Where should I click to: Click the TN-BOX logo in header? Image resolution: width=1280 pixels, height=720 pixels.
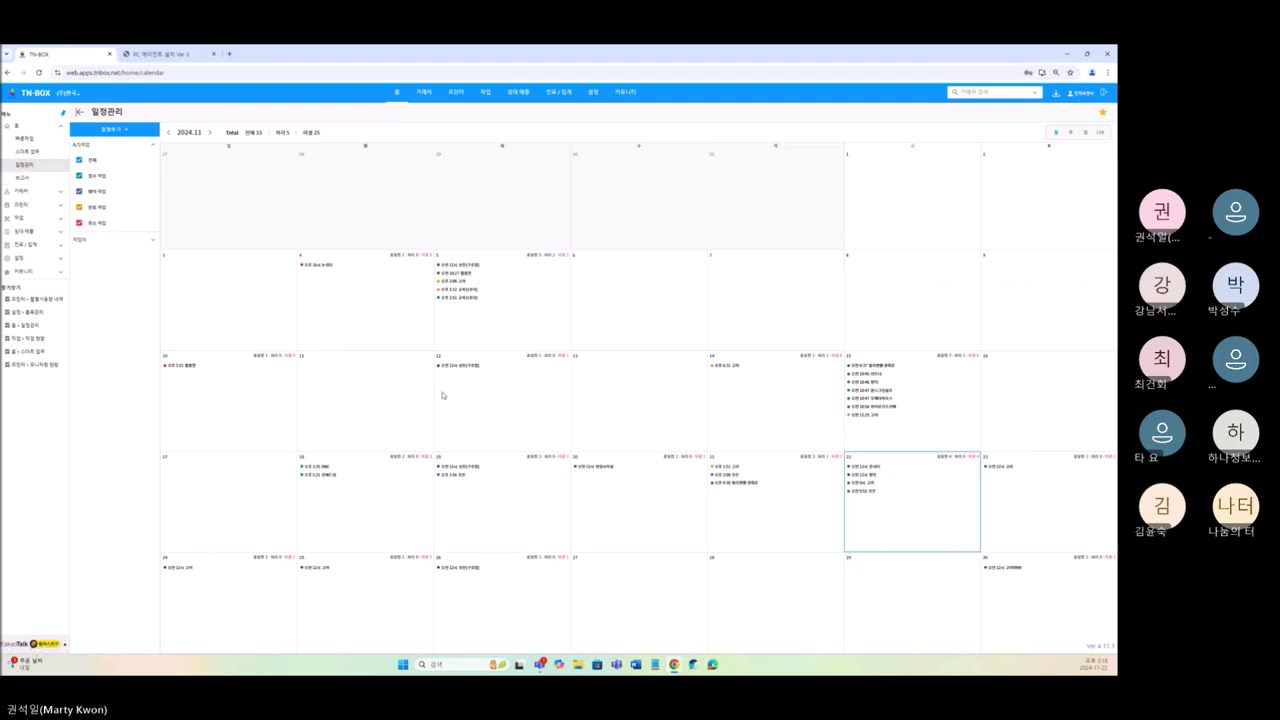coord(30,93)
